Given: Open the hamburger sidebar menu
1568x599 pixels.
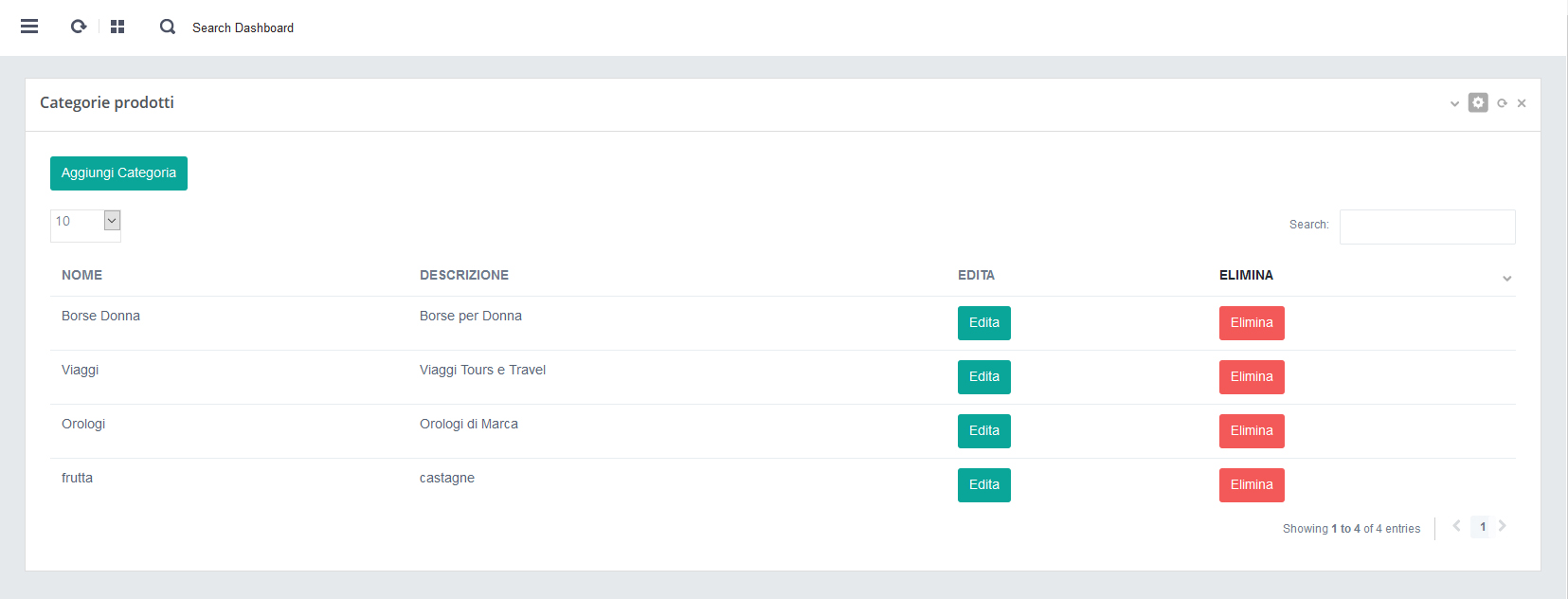Looking at the screenshot, I should coord(29,27).
